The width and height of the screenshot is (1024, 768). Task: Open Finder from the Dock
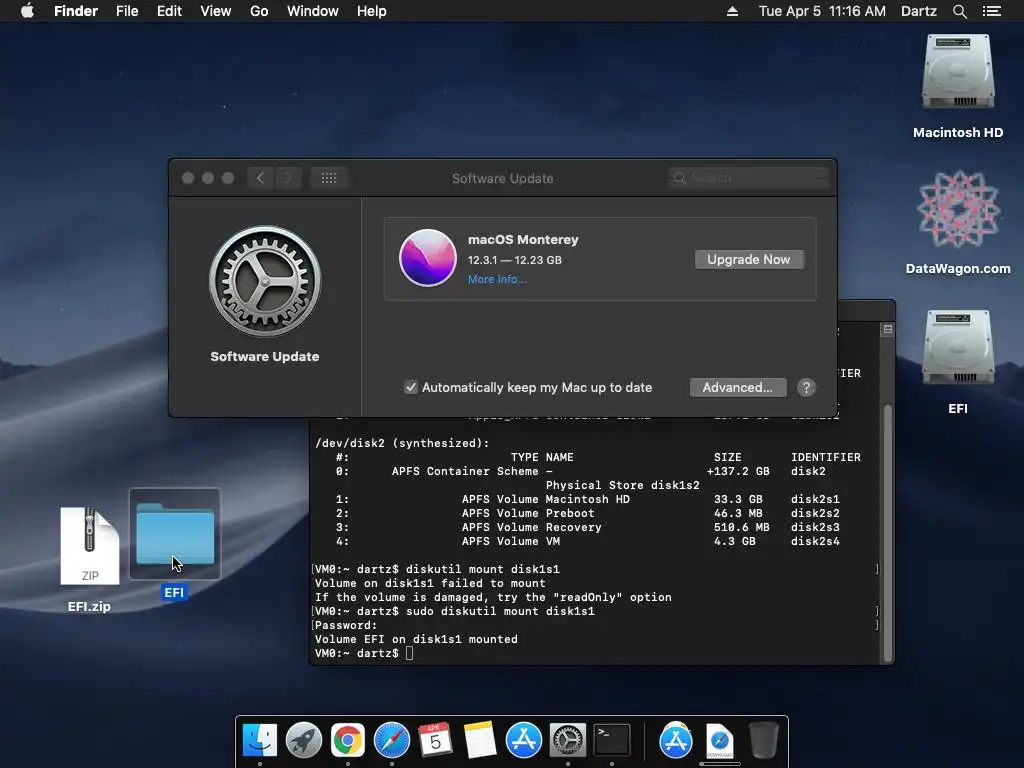coord(259,741)
